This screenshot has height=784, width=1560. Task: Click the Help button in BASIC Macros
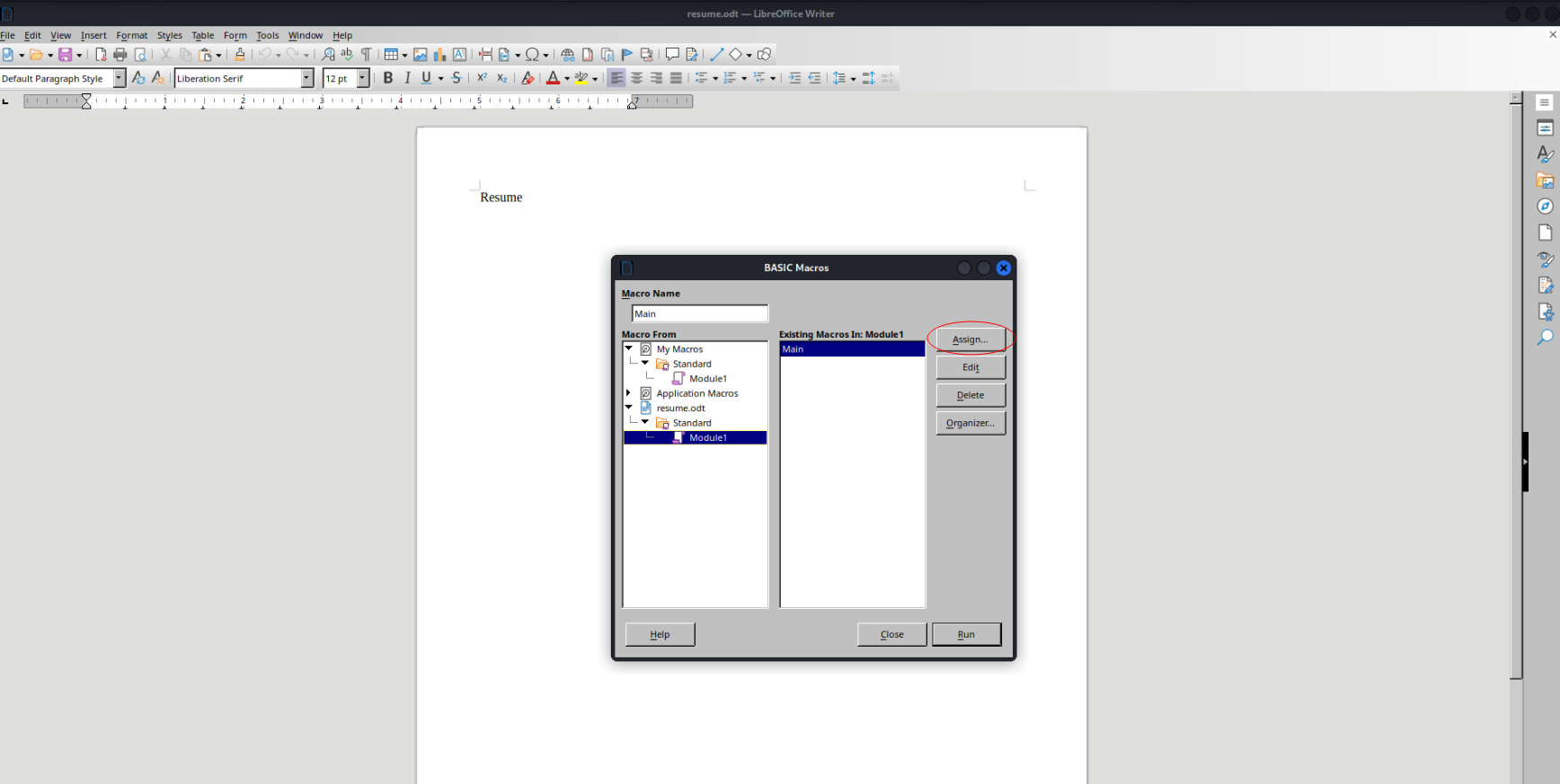coord(660,634)
